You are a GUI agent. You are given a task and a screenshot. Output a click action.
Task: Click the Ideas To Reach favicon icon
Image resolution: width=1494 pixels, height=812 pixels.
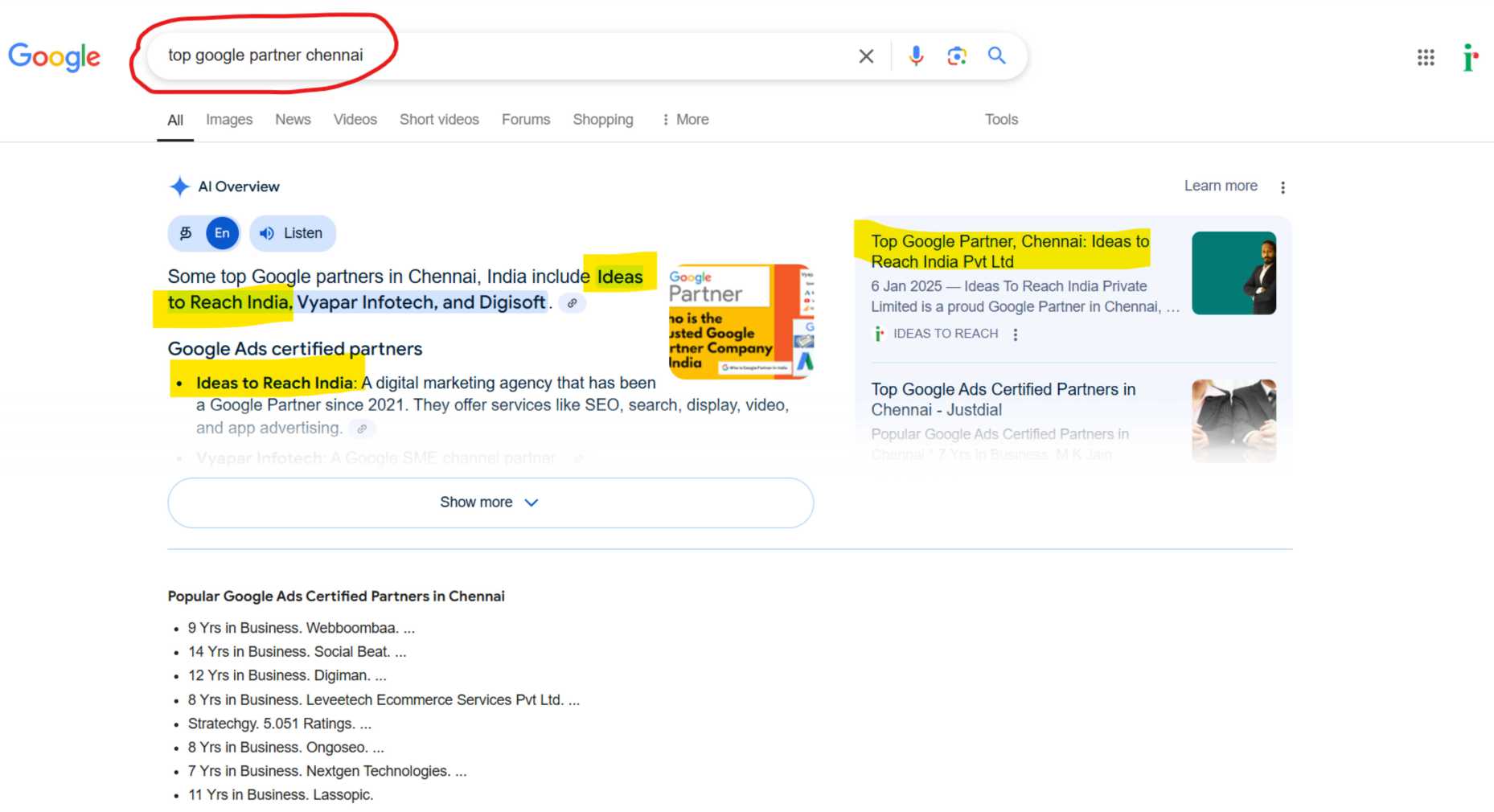pos(877,334)
